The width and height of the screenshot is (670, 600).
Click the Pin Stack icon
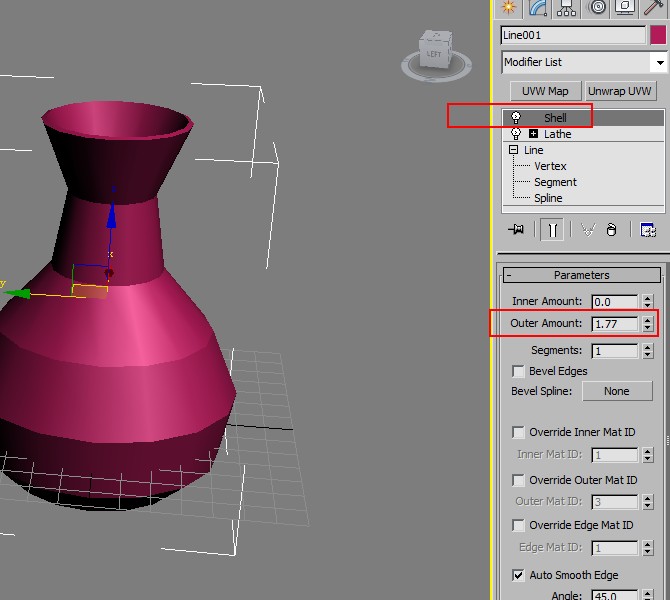click(x=516, y=230)
